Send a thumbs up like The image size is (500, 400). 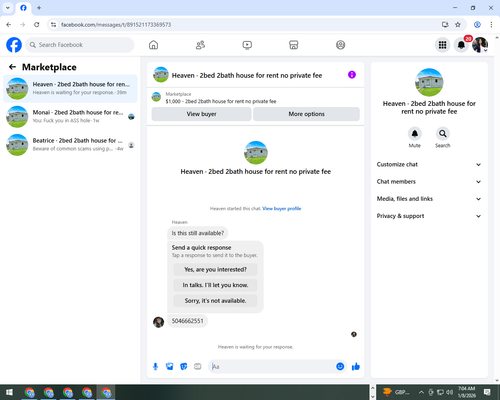point(356,367)
